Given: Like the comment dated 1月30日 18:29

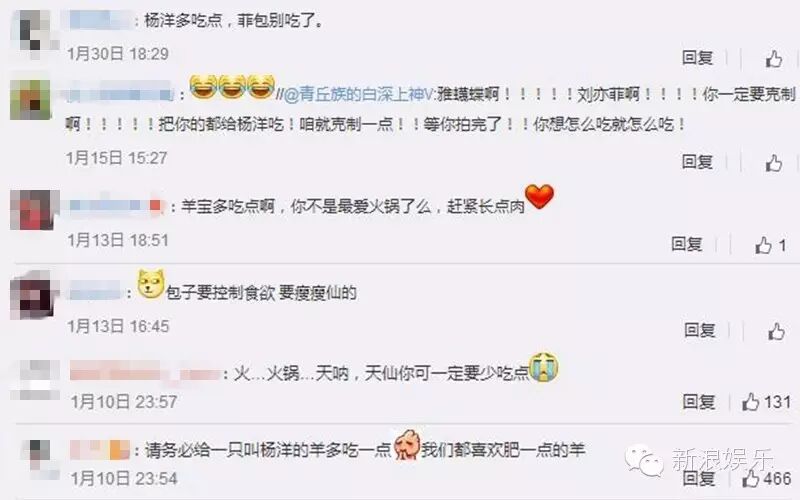Looking at the screenshot, I should [773, 59].
